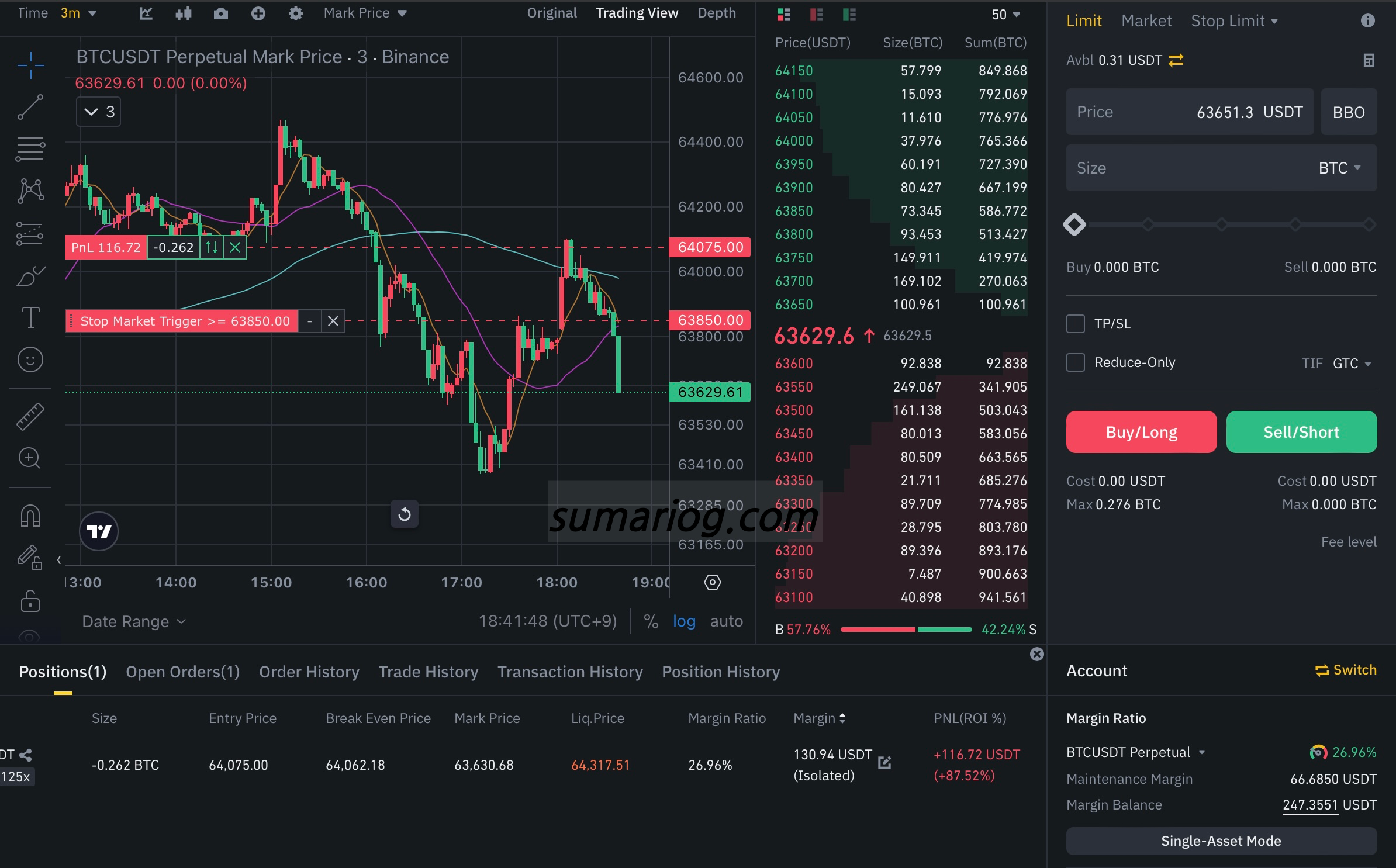Viewport: 1396px width, 868px height.
Task: Enable the Reduce-Only checkbox
Action: [x=1076, y=362]
